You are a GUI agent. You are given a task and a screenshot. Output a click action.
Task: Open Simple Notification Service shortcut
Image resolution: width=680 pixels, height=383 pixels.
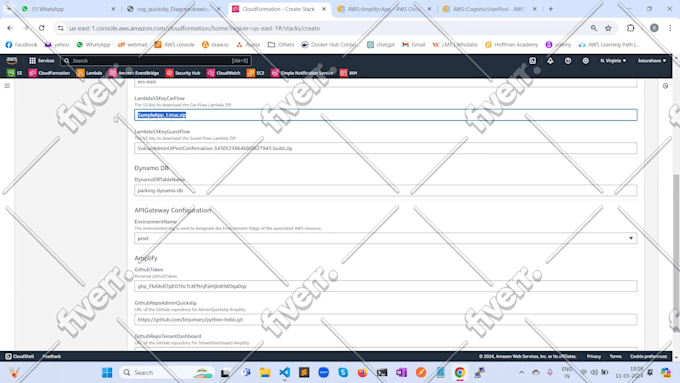pos(302,73)
